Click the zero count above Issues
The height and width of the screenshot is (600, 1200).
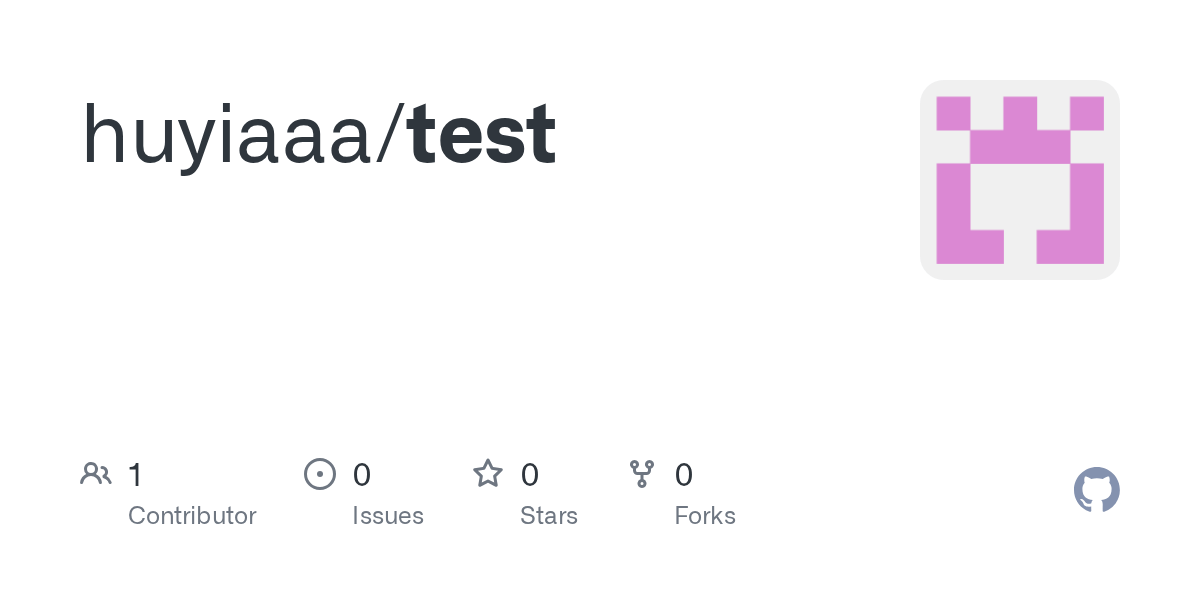[362, 474]
